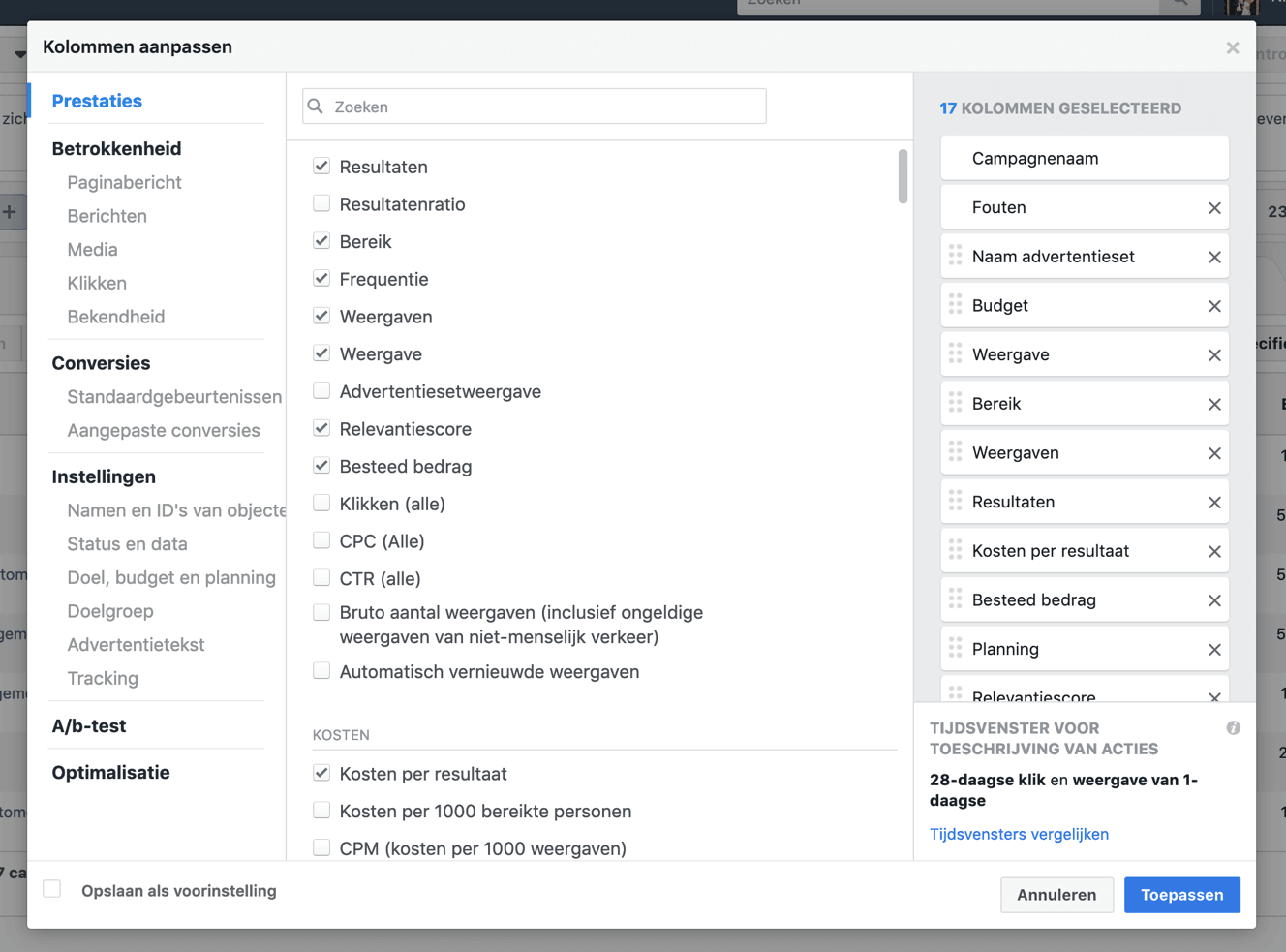Check Kosten per 1000 bereikte personen
Image resolution: width=1286 pixels, height=952 pixels.
pyautogui.click(x=321, y=811)
